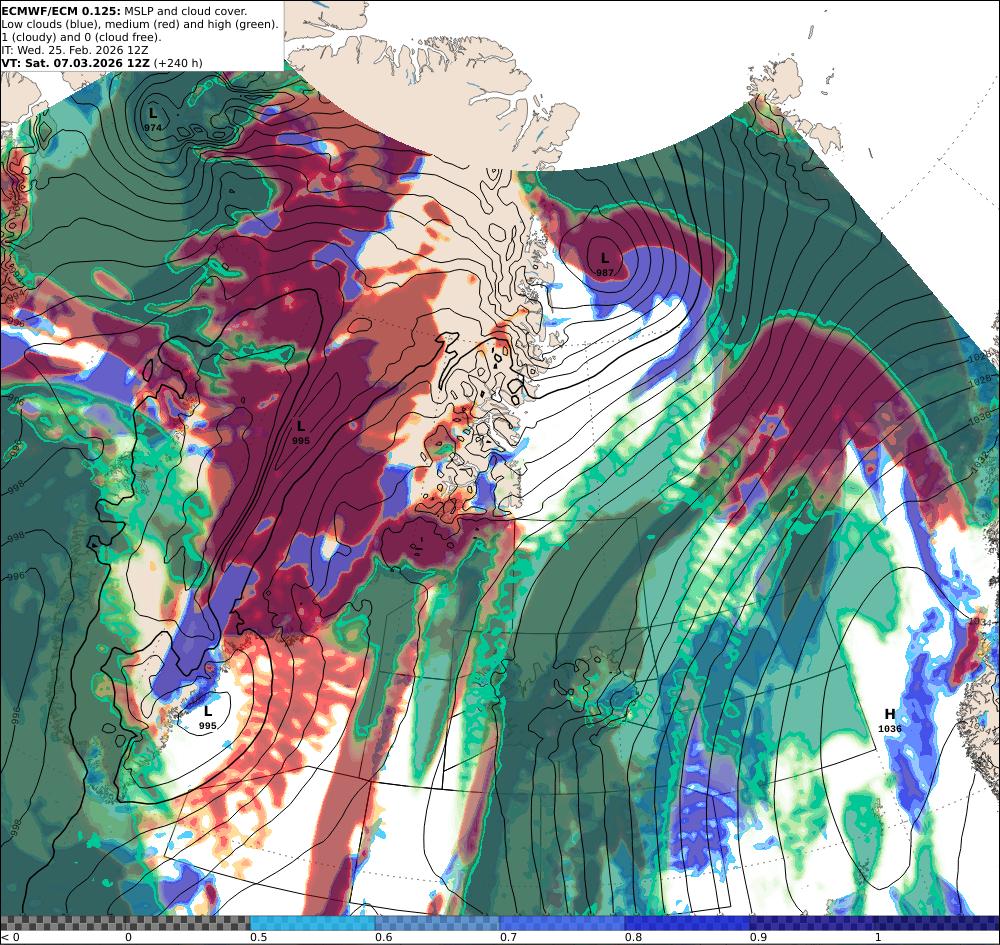Click the '0.8' colorbar tick label
Viewport: 1000px width, 945px height.
(633, 937)
